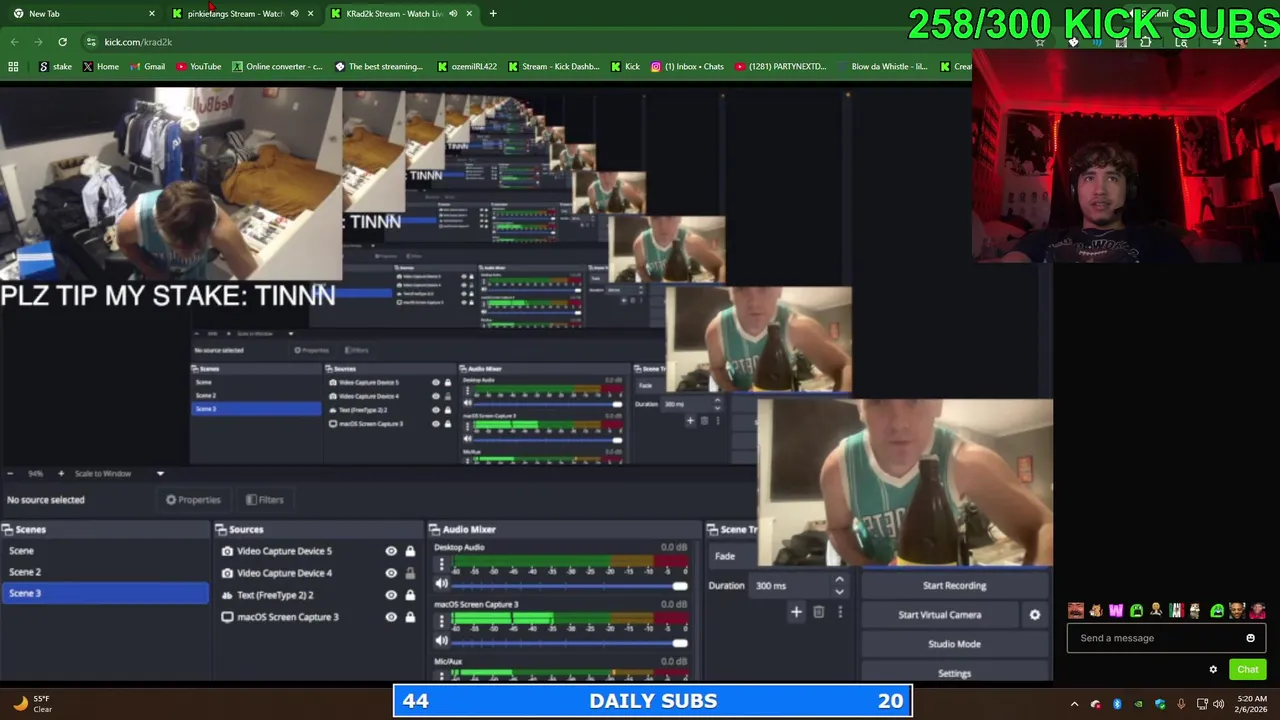Open Instagram Inbox Chats bookmark
Screen dimensions: 1280x720
tap(687, 67)
